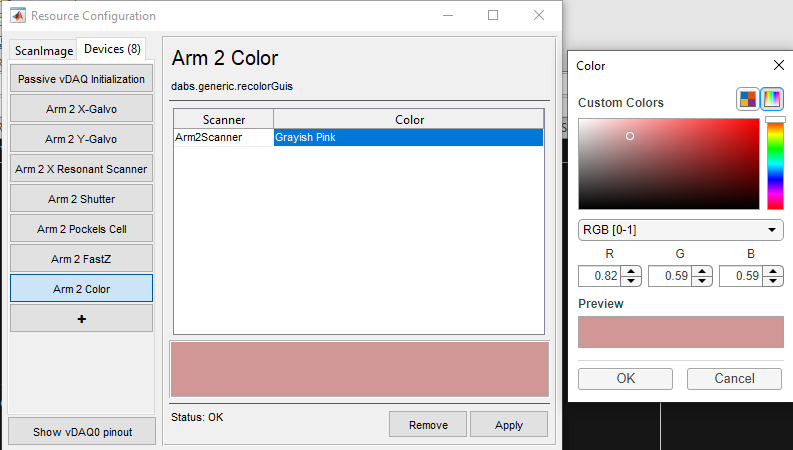Select Arm 2 X-Galvo device
The height and width of the screenshot is (450, 793).
pos(81,109)
